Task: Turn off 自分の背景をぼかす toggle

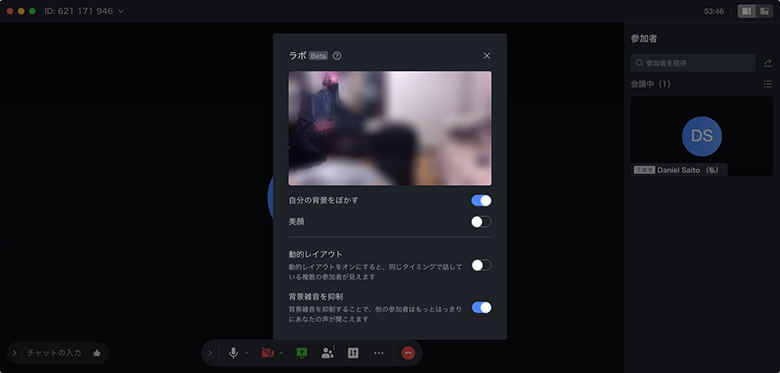Action: click(481, 200)
